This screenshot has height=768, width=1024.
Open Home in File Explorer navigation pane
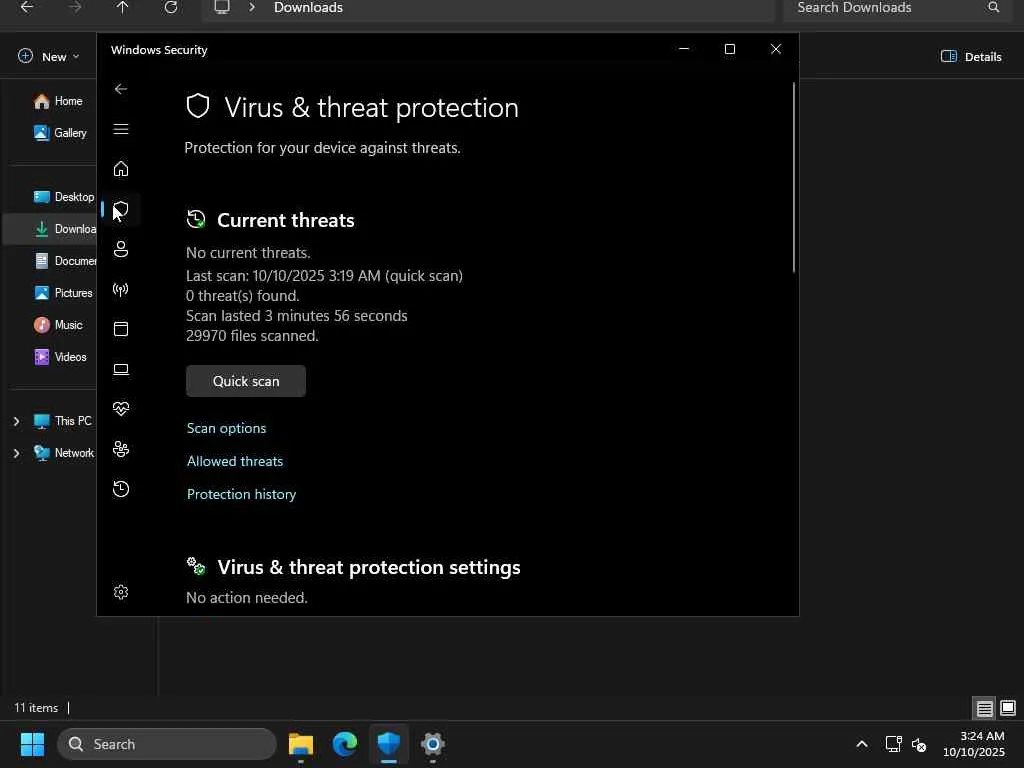click(58, 101)
